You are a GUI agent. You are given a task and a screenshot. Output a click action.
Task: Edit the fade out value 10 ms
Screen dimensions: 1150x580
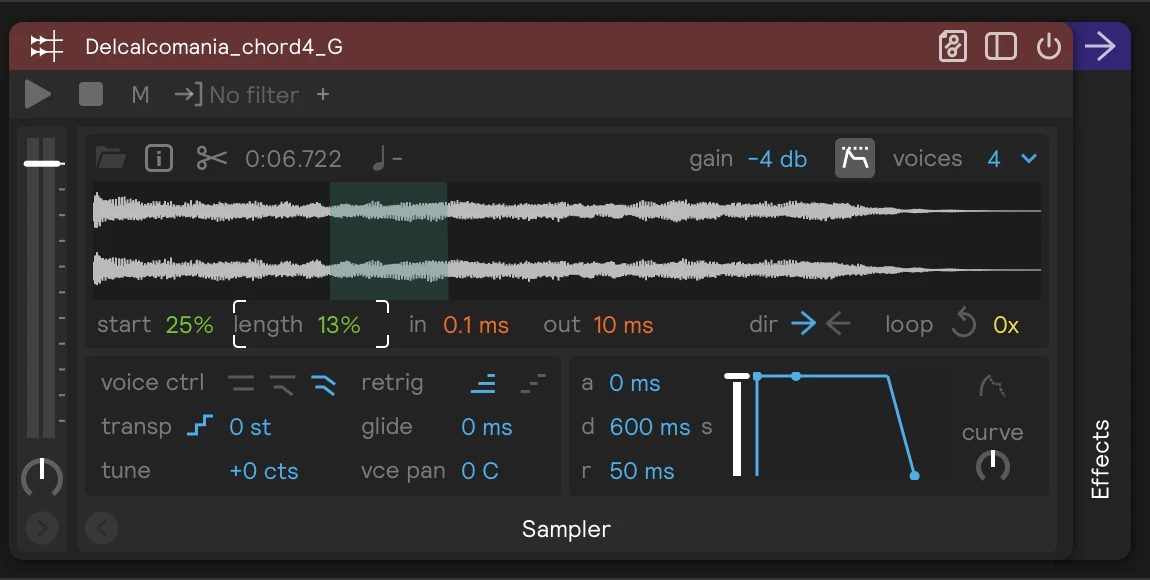coord(623,325)
